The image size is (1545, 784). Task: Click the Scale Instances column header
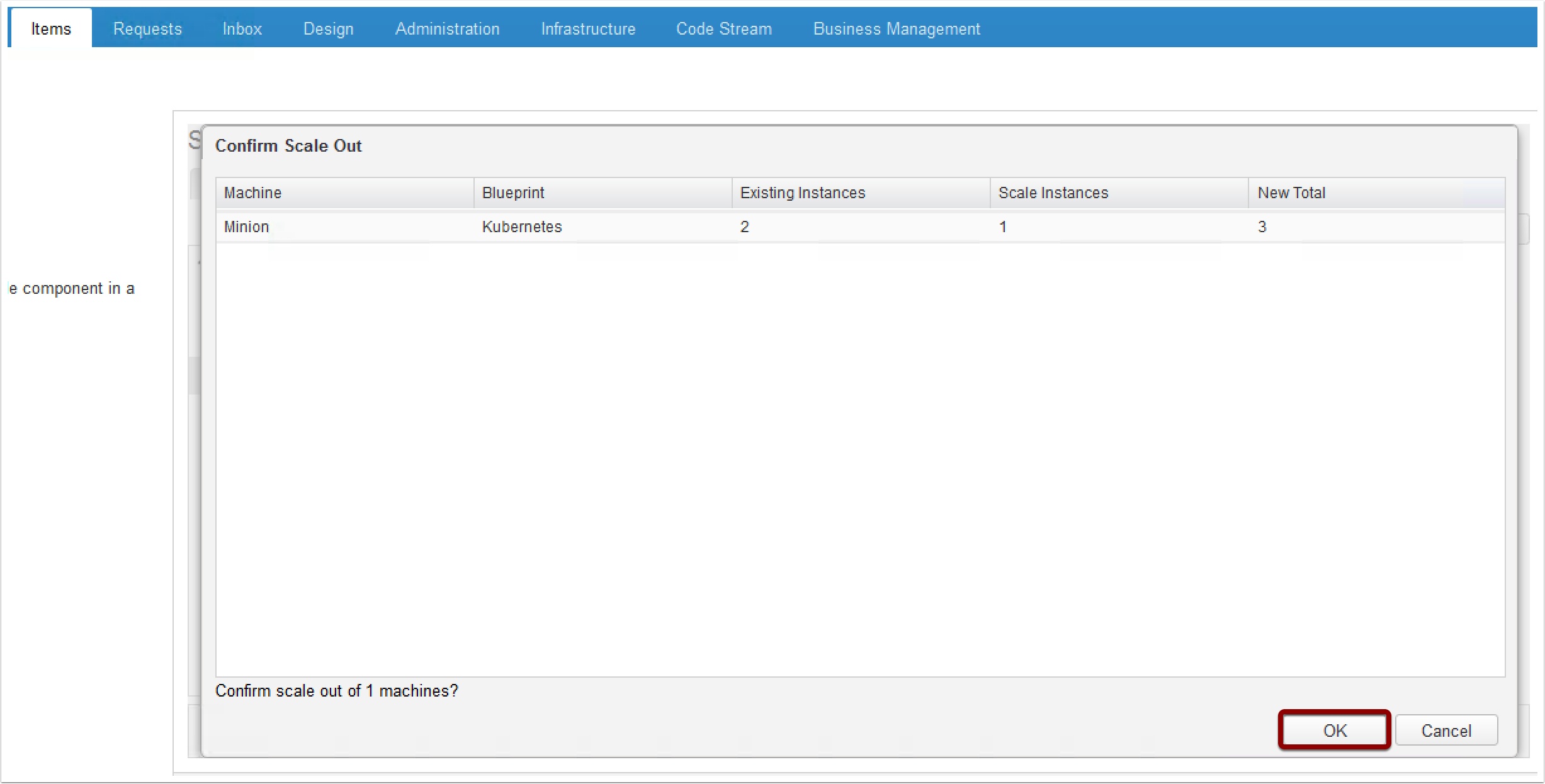coord(1119,193)
